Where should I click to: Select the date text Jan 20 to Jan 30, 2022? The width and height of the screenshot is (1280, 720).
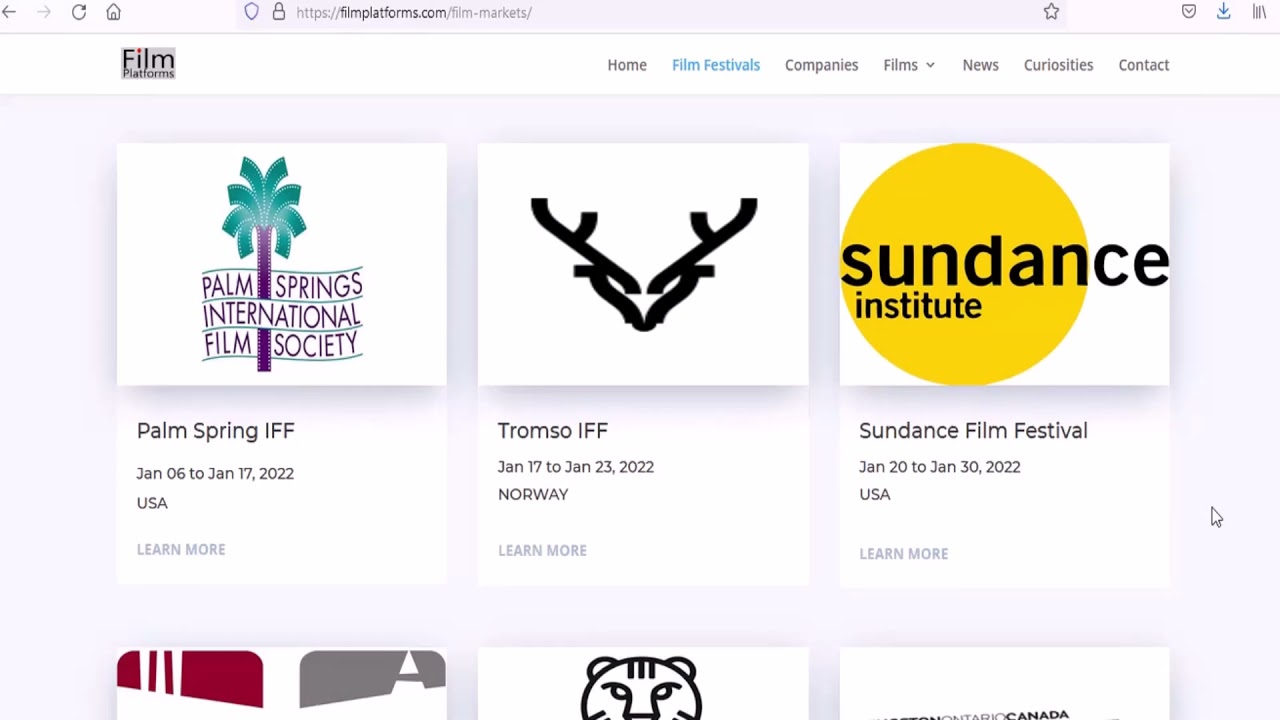tap(940, 467)
